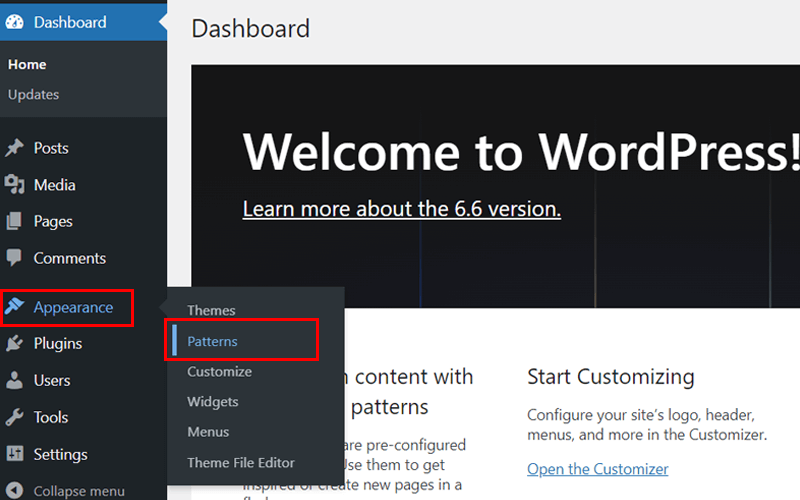Follow the Learn more about 6.6 version link
This screenshot has height=500, width=800.
click(x=402, y=209)
